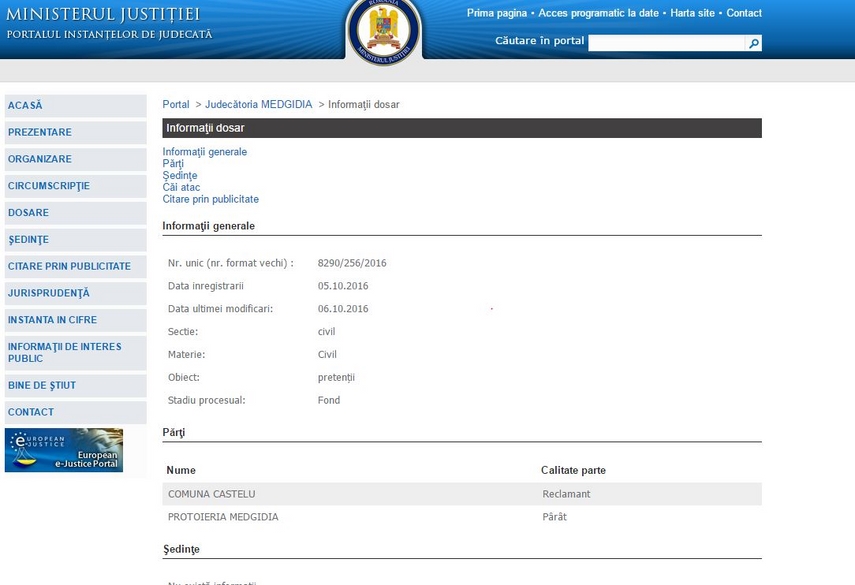This screenshot has width=855, height=585.
Task: Select DOSARE in the sidebar menu
Action: [x=28, y=212]
